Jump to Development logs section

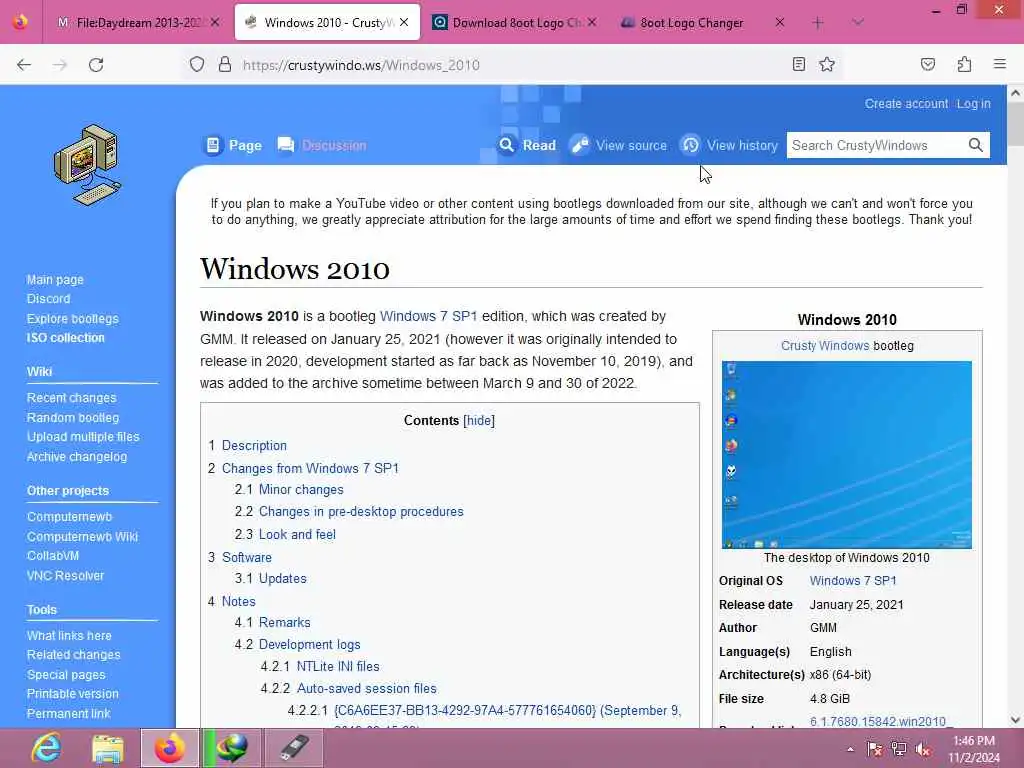(x=310, y=645)
